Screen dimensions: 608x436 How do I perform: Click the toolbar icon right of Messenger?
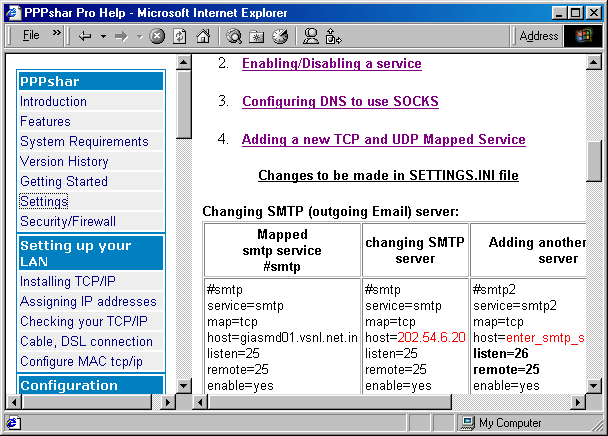(x=333, y=36)
